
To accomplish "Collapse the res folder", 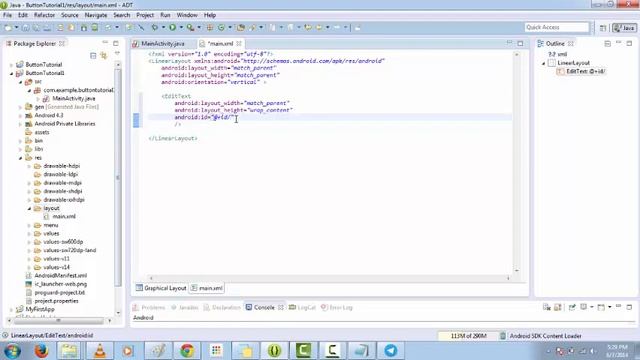I will (x=20, y=158).
